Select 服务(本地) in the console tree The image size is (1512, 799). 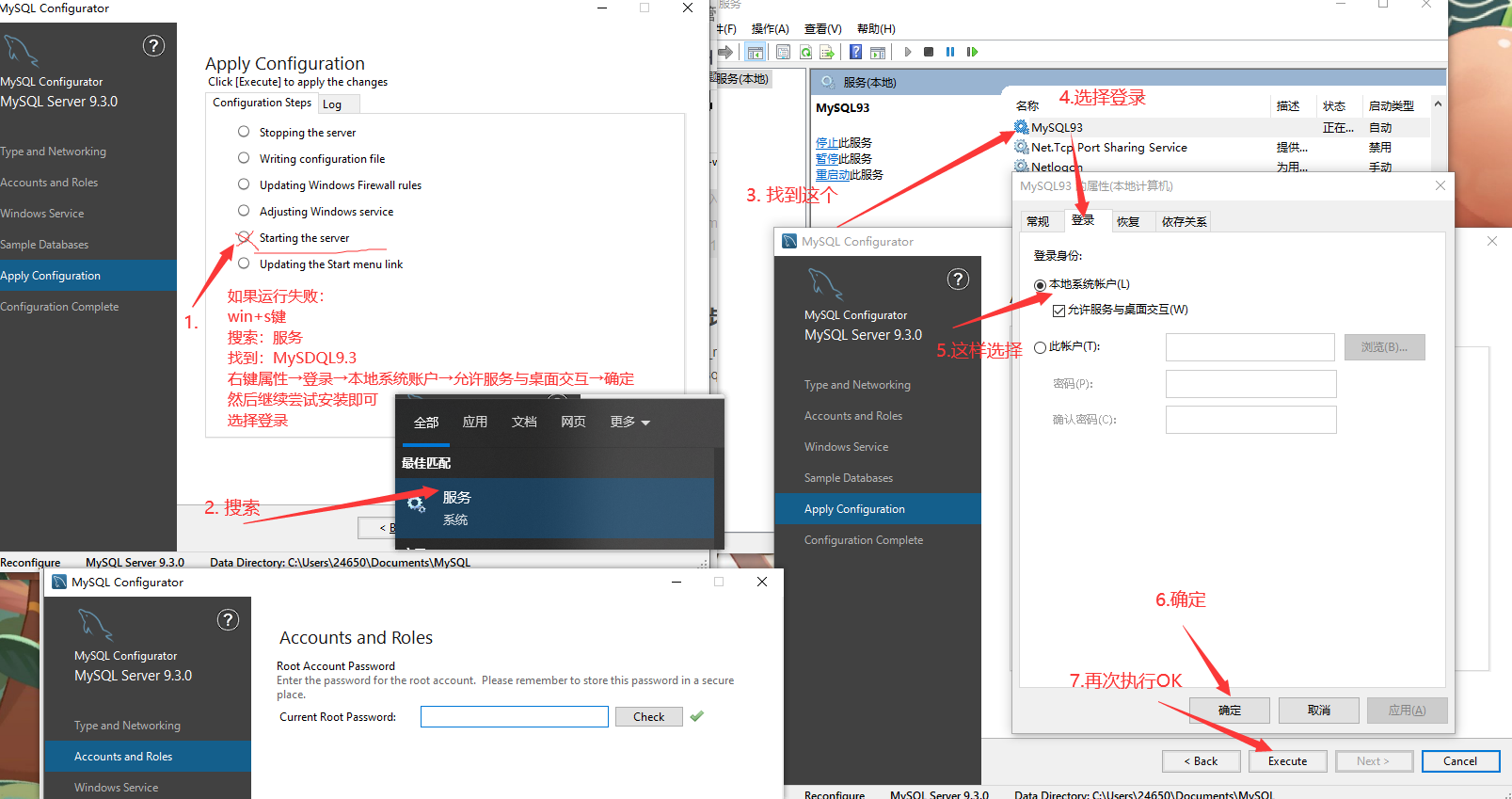coord(742,79)
